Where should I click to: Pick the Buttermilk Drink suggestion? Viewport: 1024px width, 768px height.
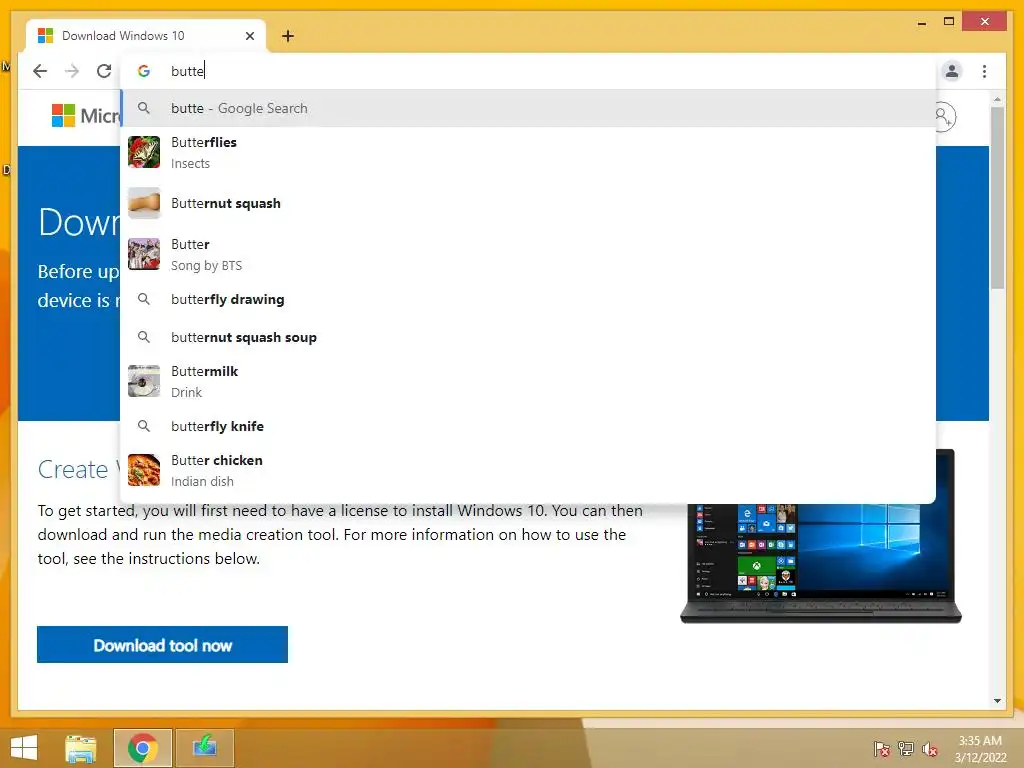pos(528,381)
